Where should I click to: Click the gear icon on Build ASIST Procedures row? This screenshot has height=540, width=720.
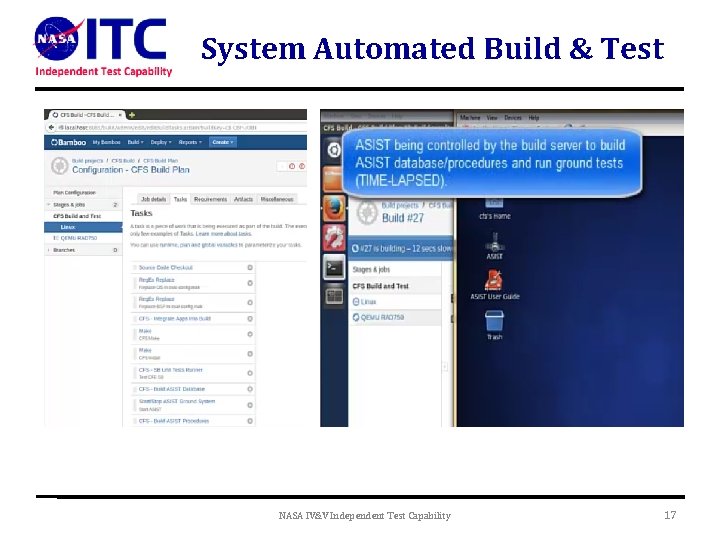pyautogui.click(x=250, y=421)
